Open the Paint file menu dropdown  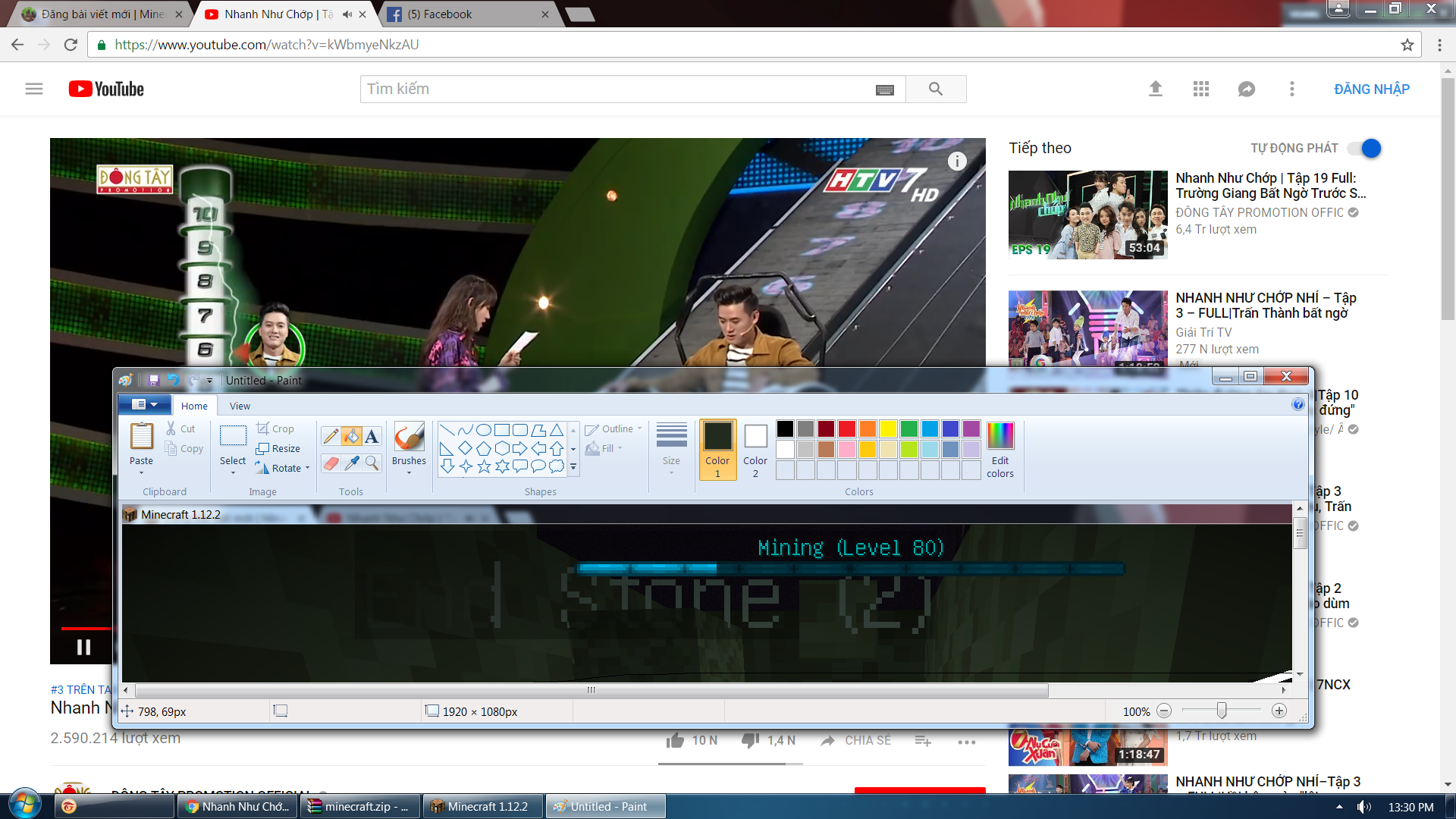click(144, 405)
